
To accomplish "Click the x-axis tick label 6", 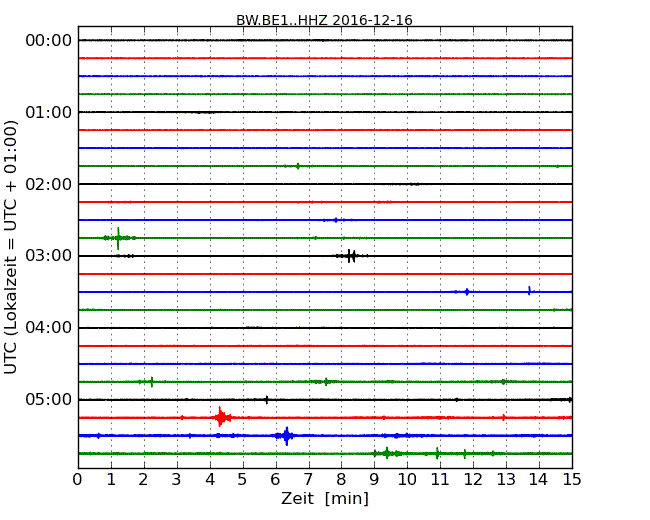I will tap(275, 480).
